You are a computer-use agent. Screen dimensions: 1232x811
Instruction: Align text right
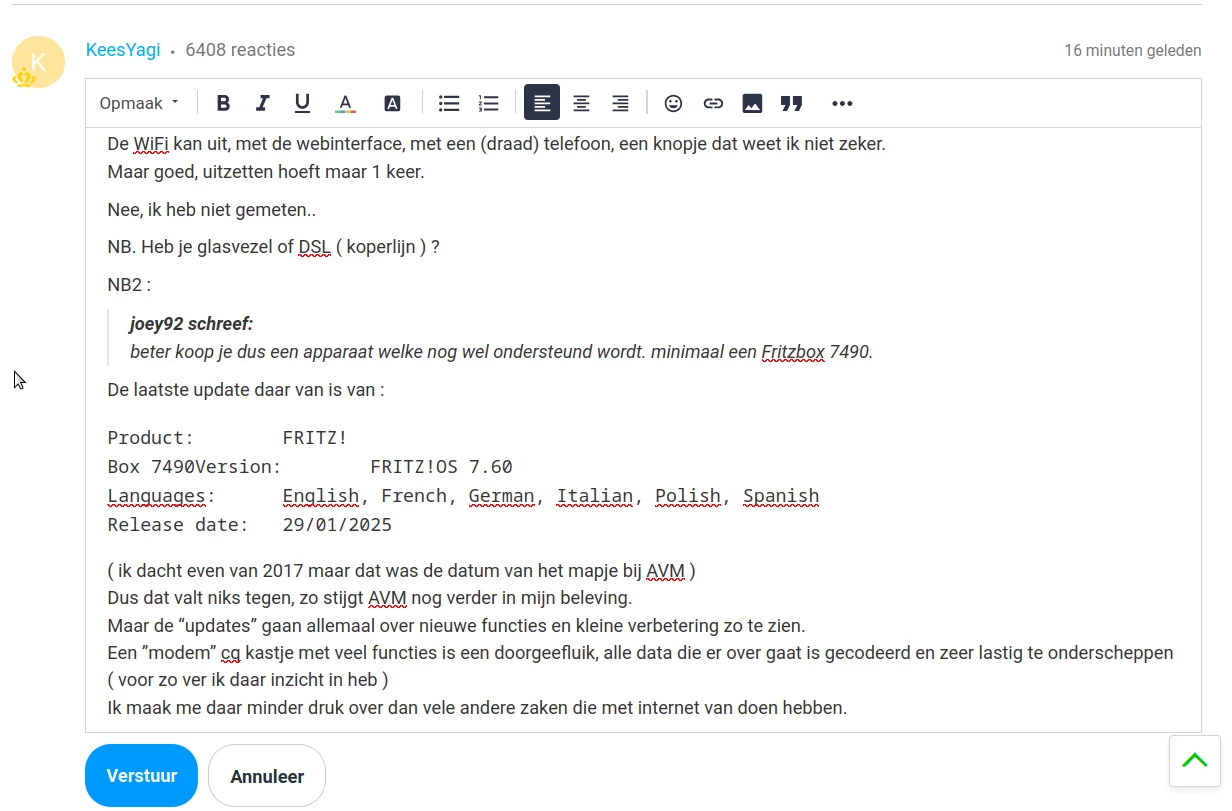(x=620, y=103)
